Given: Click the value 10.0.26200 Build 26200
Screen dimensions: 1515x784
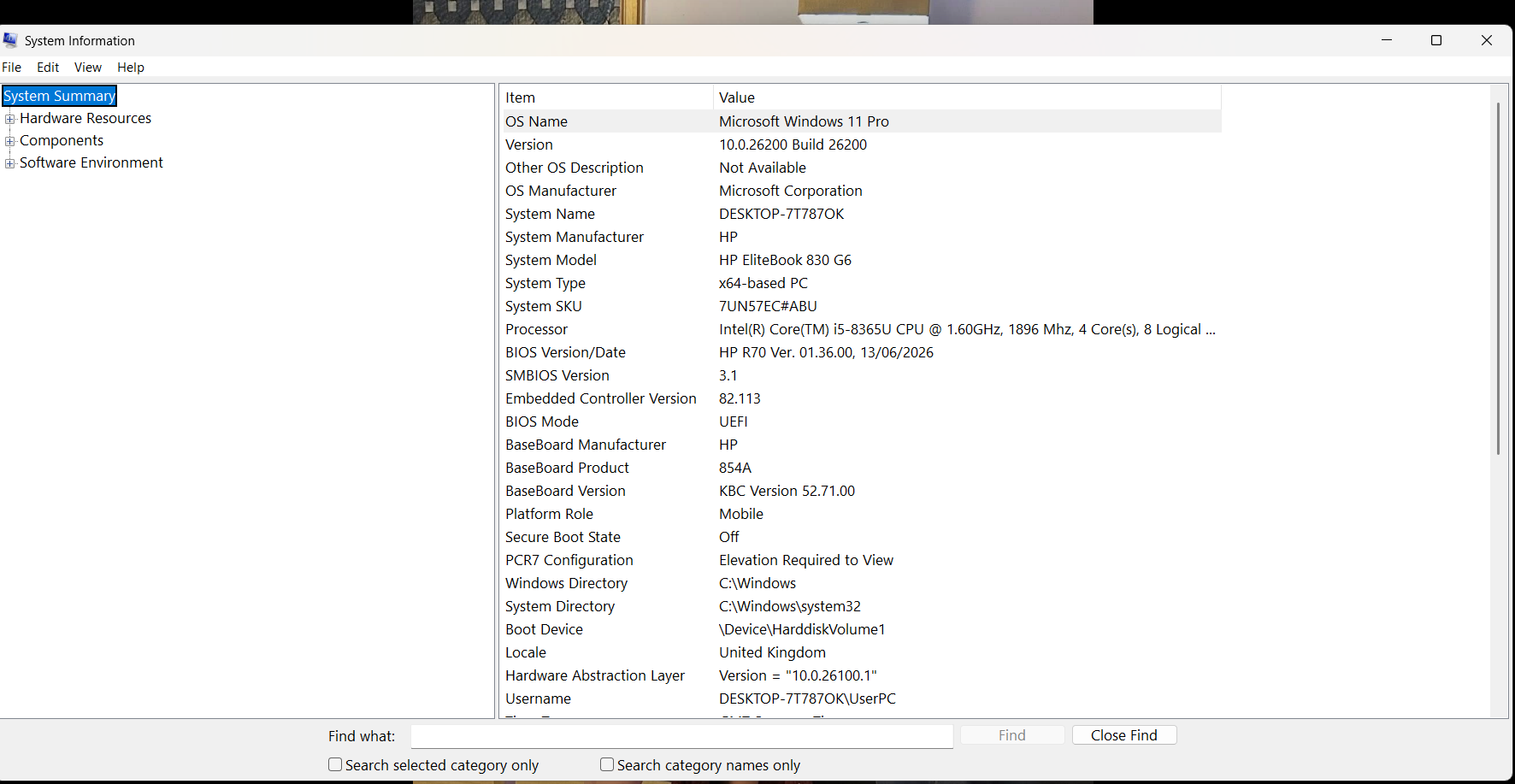Looking at the screenshot, I should (793, 144).
